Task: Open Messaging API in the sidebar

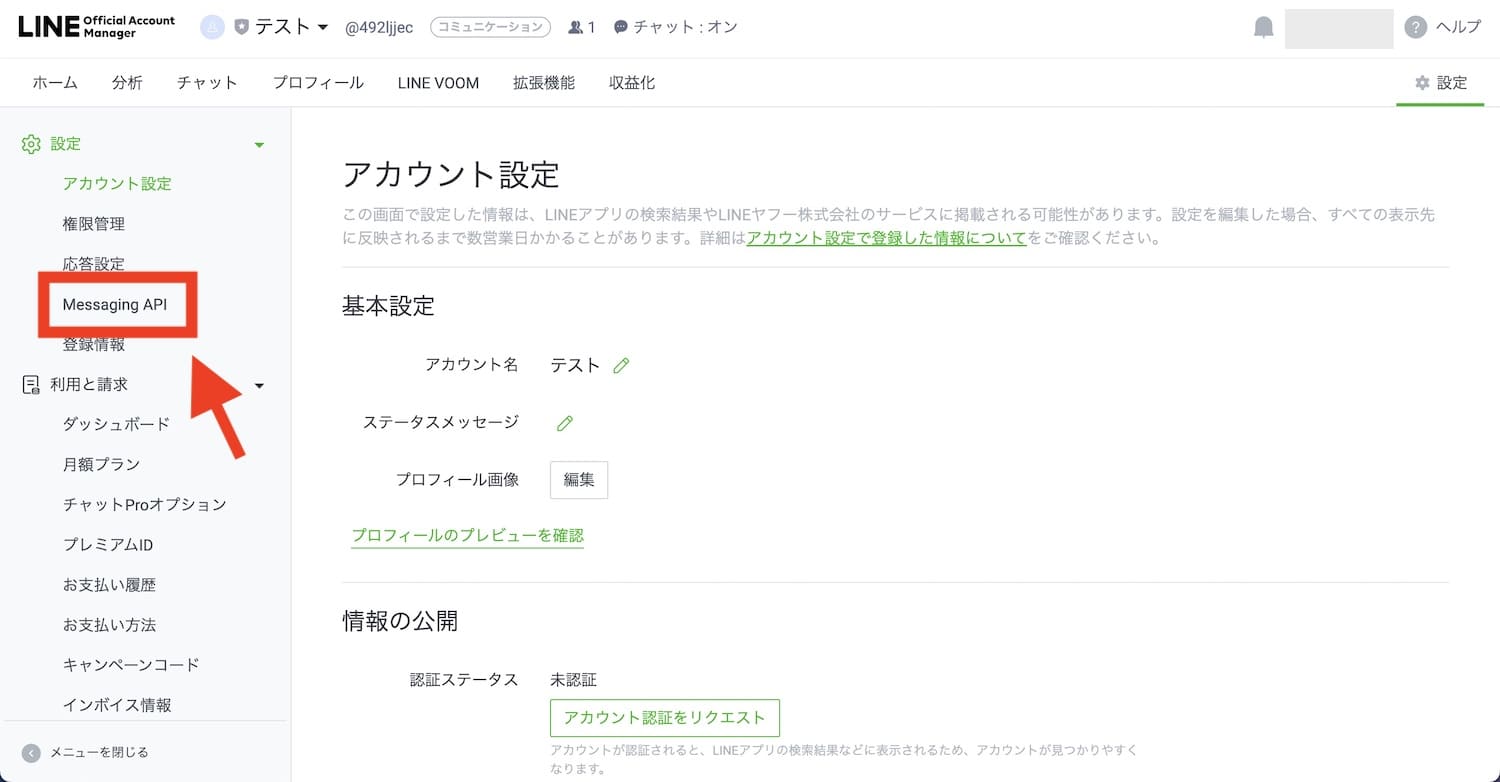Action: click(x=115, y=304)
